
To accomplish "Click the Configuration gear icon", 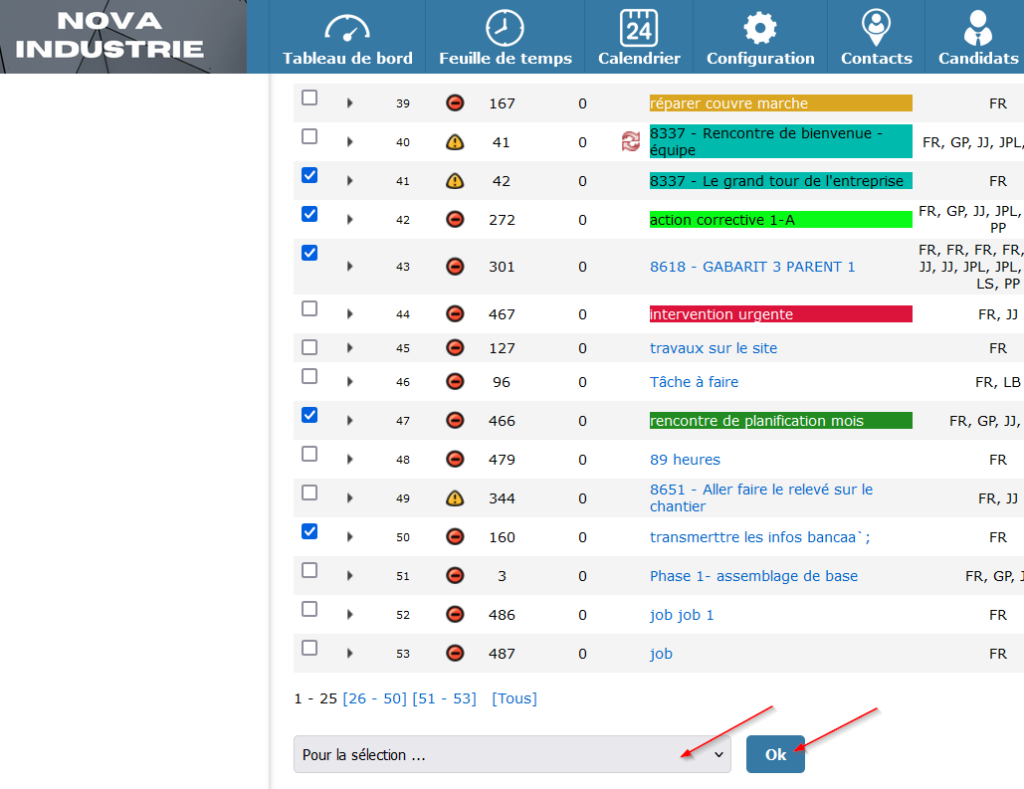I will point(760,27).
